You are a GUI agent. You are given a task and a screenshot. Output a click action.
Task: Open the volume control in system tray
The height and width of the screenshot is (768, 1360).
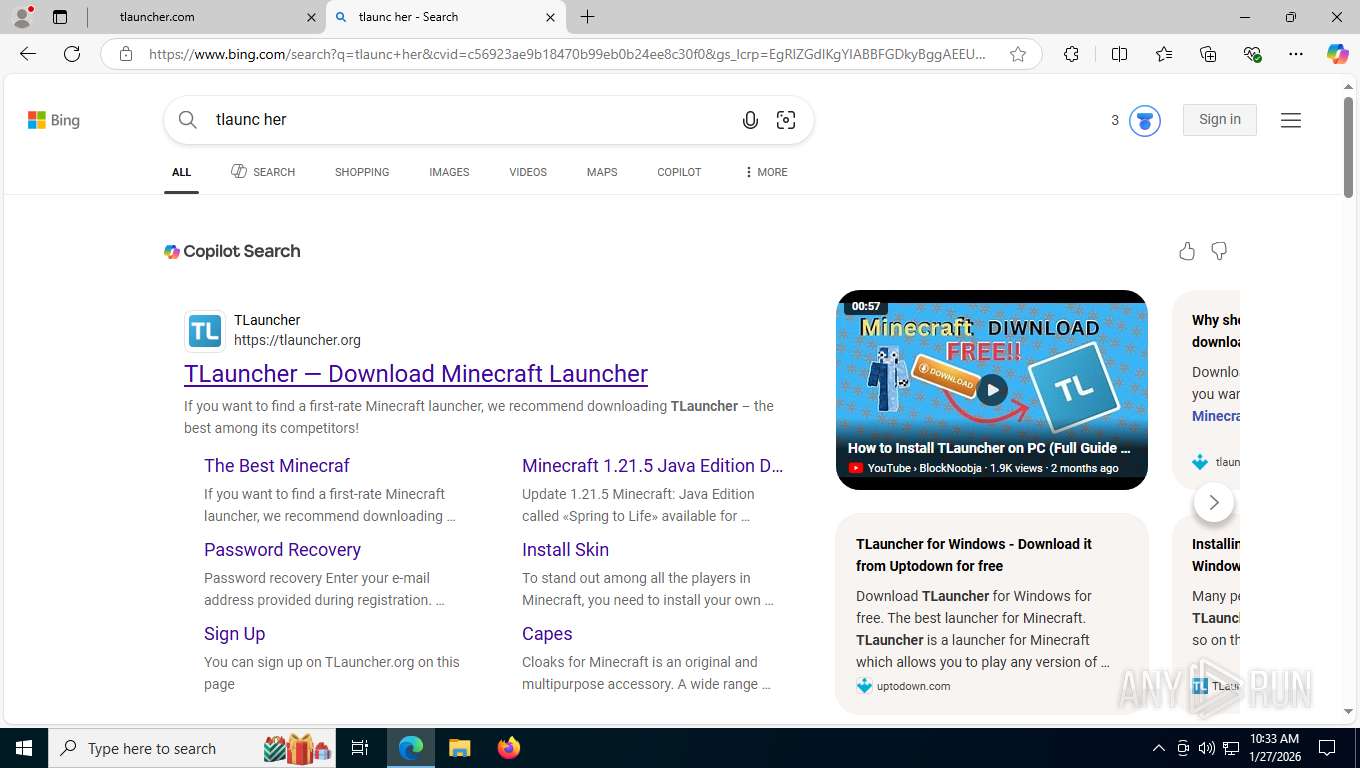[1207, 748]
